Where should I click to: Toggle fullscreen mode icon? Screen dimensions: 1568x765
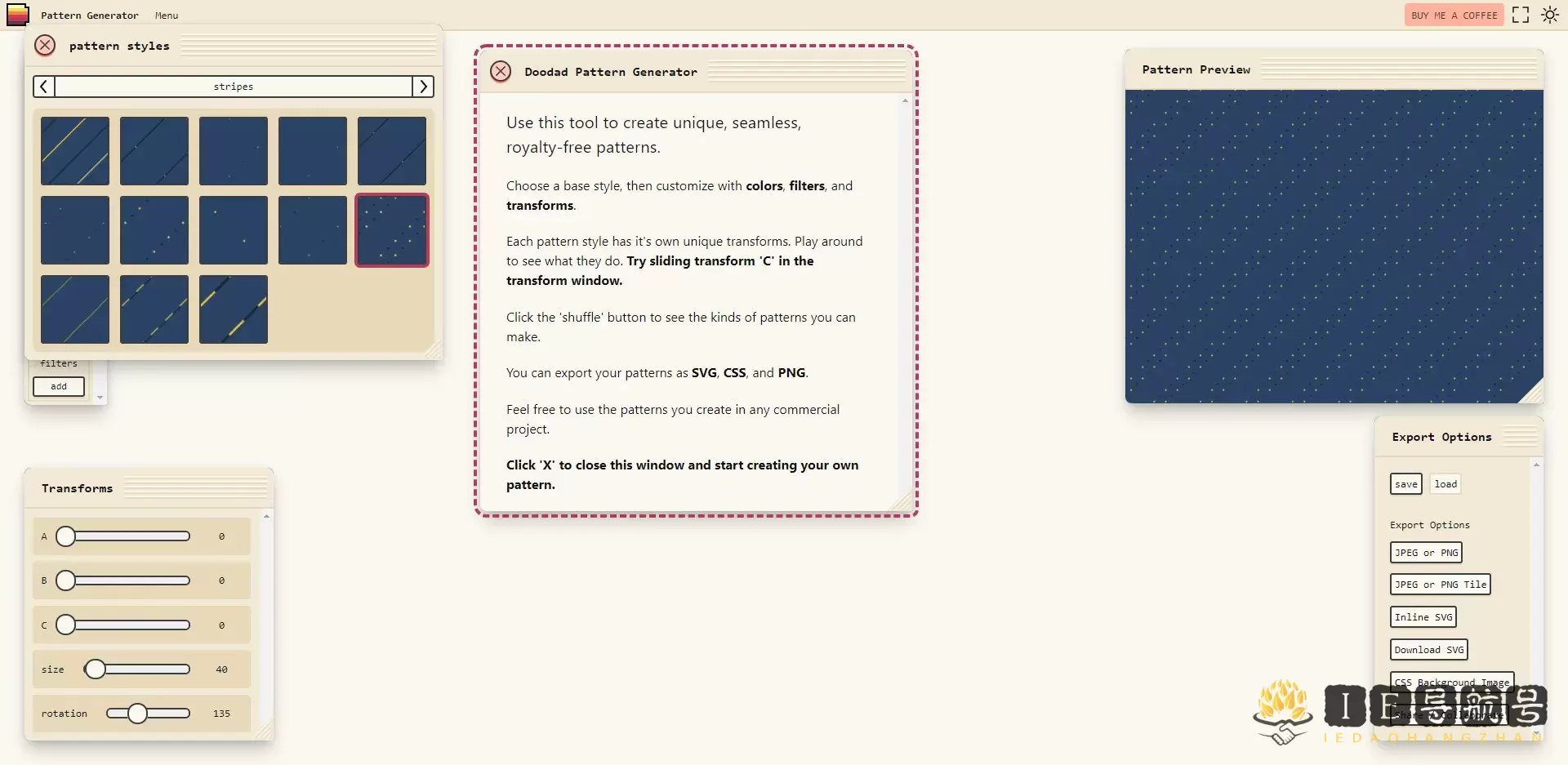[1520, 15]
